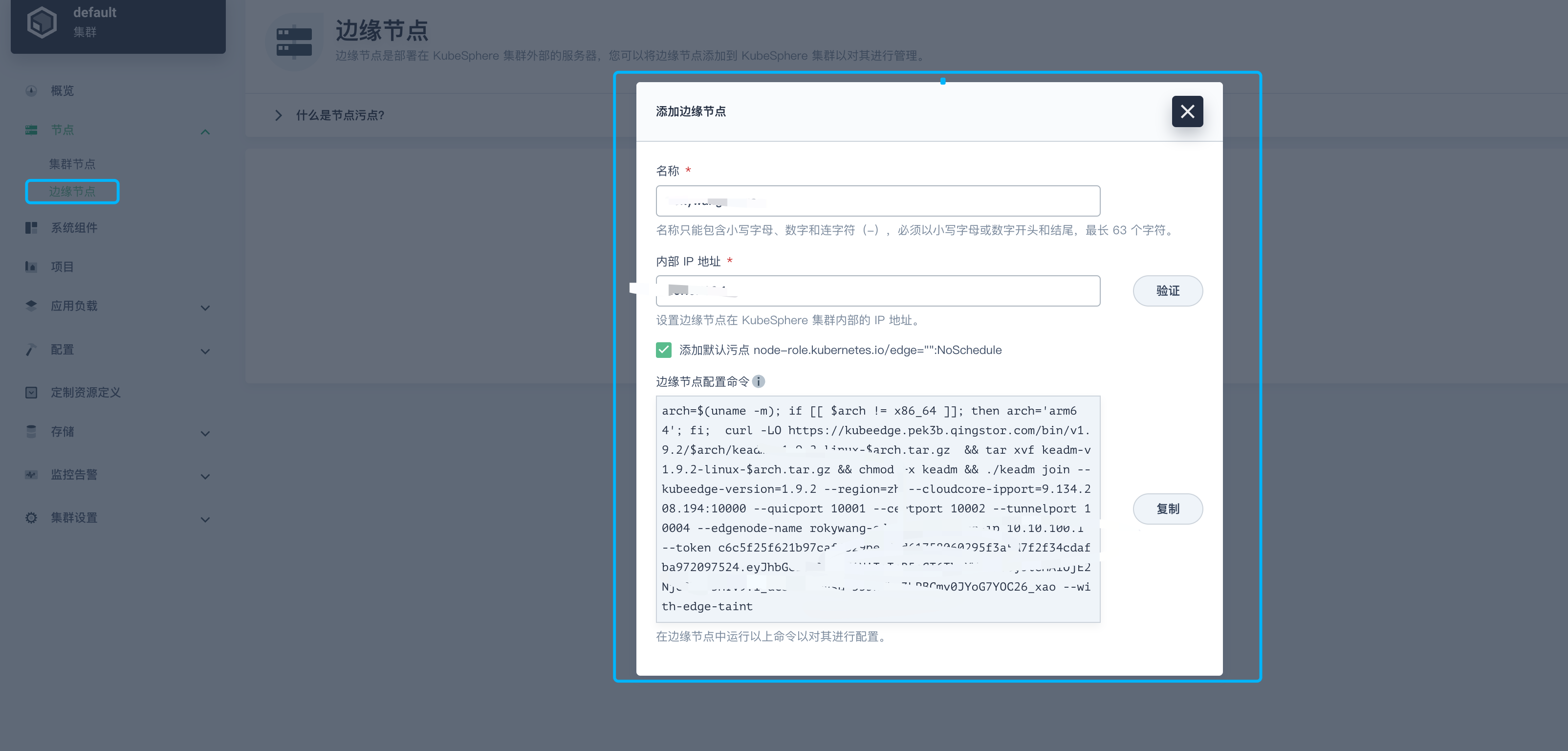Click the 设置边缘节点在 KubeSphere 集群内部 hint text
Image resolution: width=1568 pixels, height=751 pixels.
coord(789,320)
